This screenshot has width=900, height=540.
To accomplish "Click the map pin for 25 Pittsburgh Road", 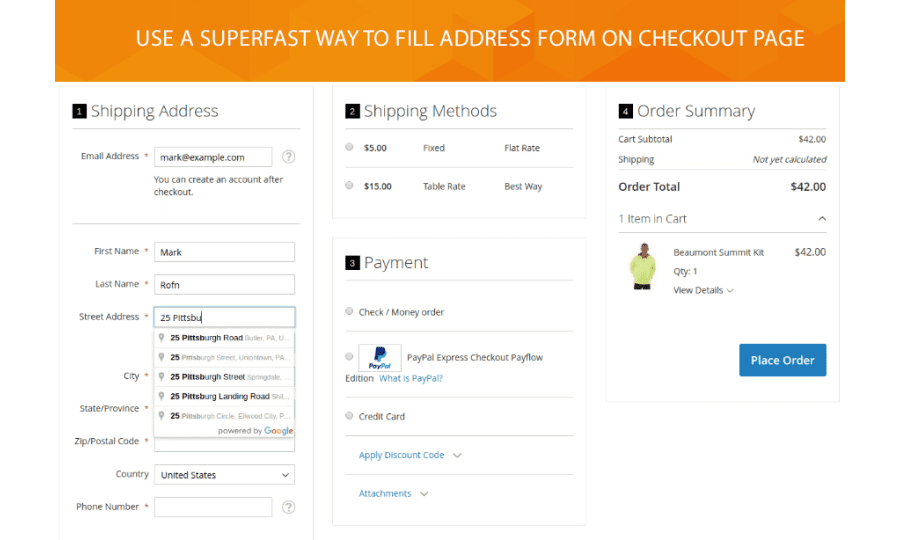I will [162, 338].
